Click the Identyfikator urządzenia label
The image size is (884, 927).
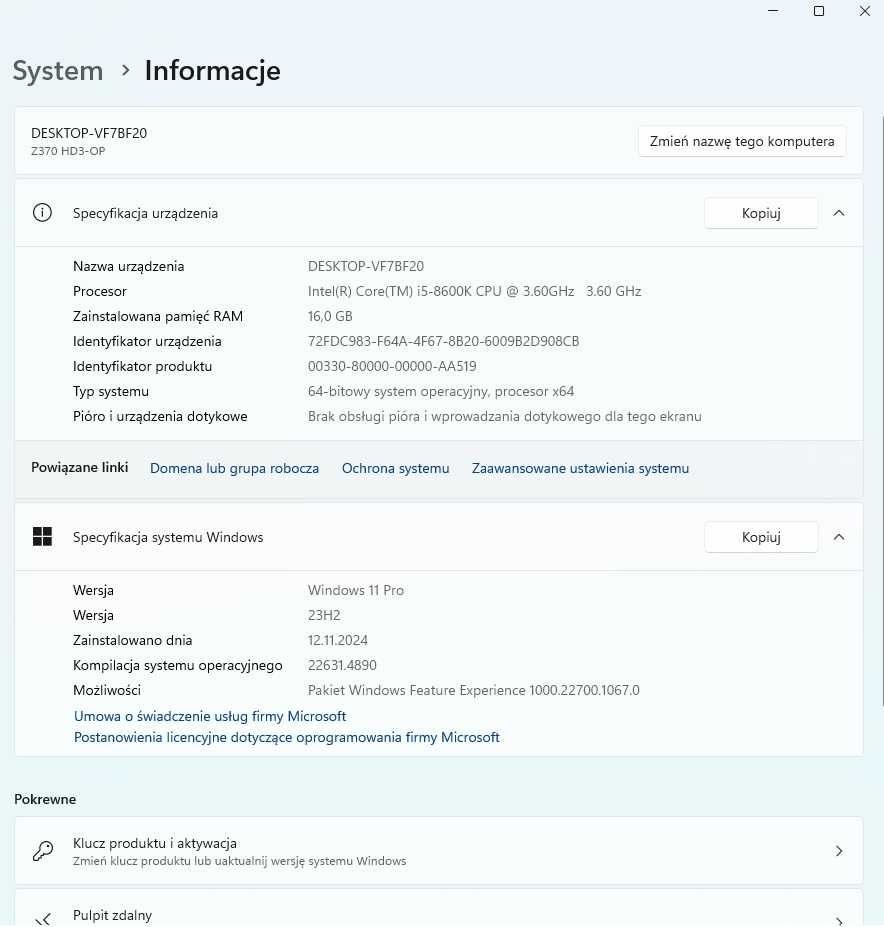(147, 341)
